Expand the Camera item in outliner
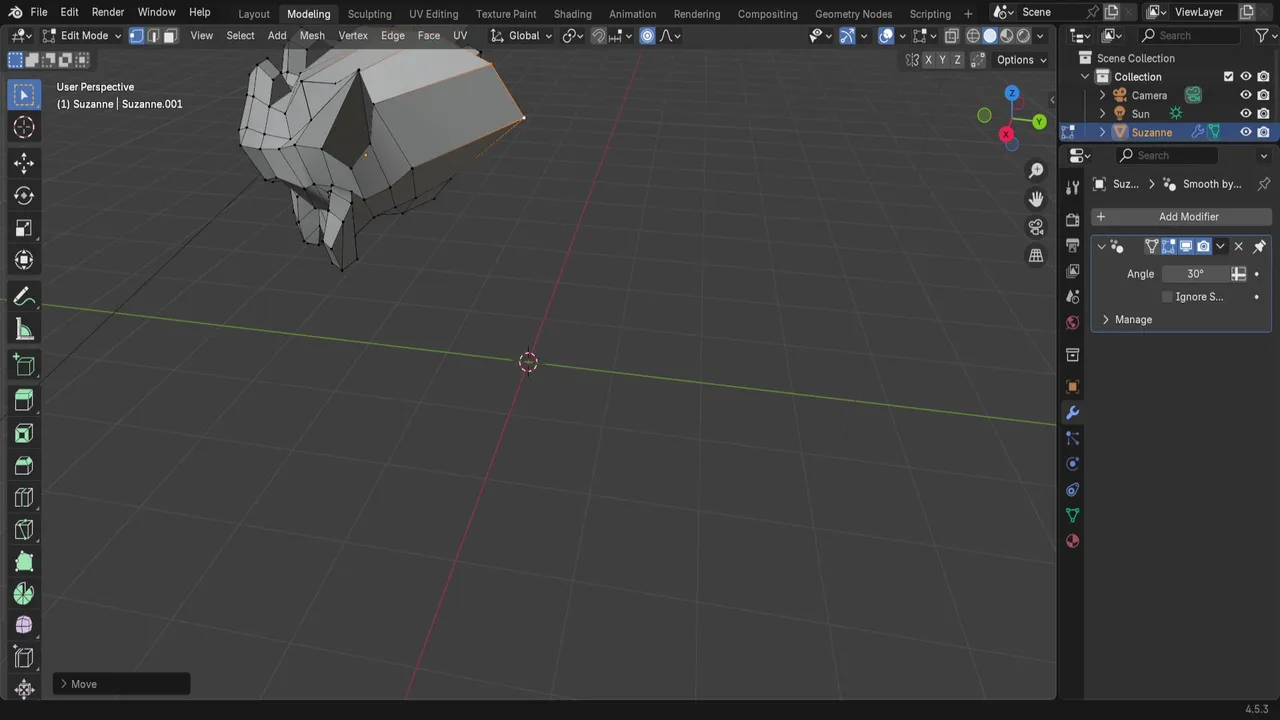 (1103, 95)
